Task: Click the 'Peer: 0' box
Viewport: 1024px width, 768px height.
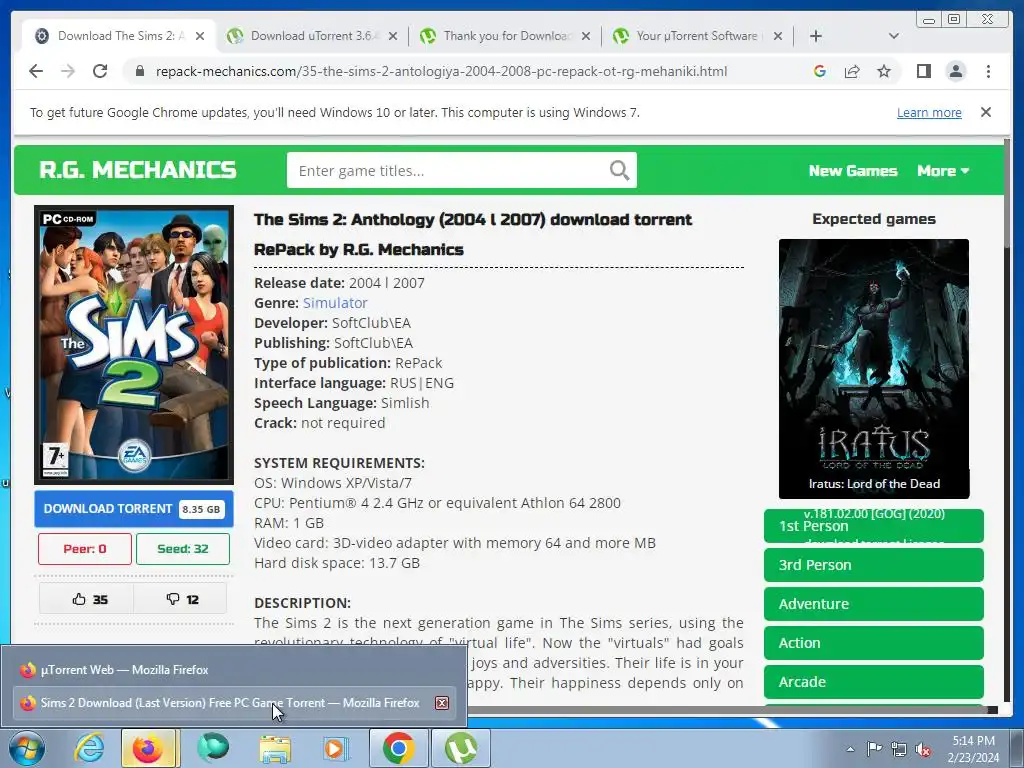Action: tap(85, 549)
